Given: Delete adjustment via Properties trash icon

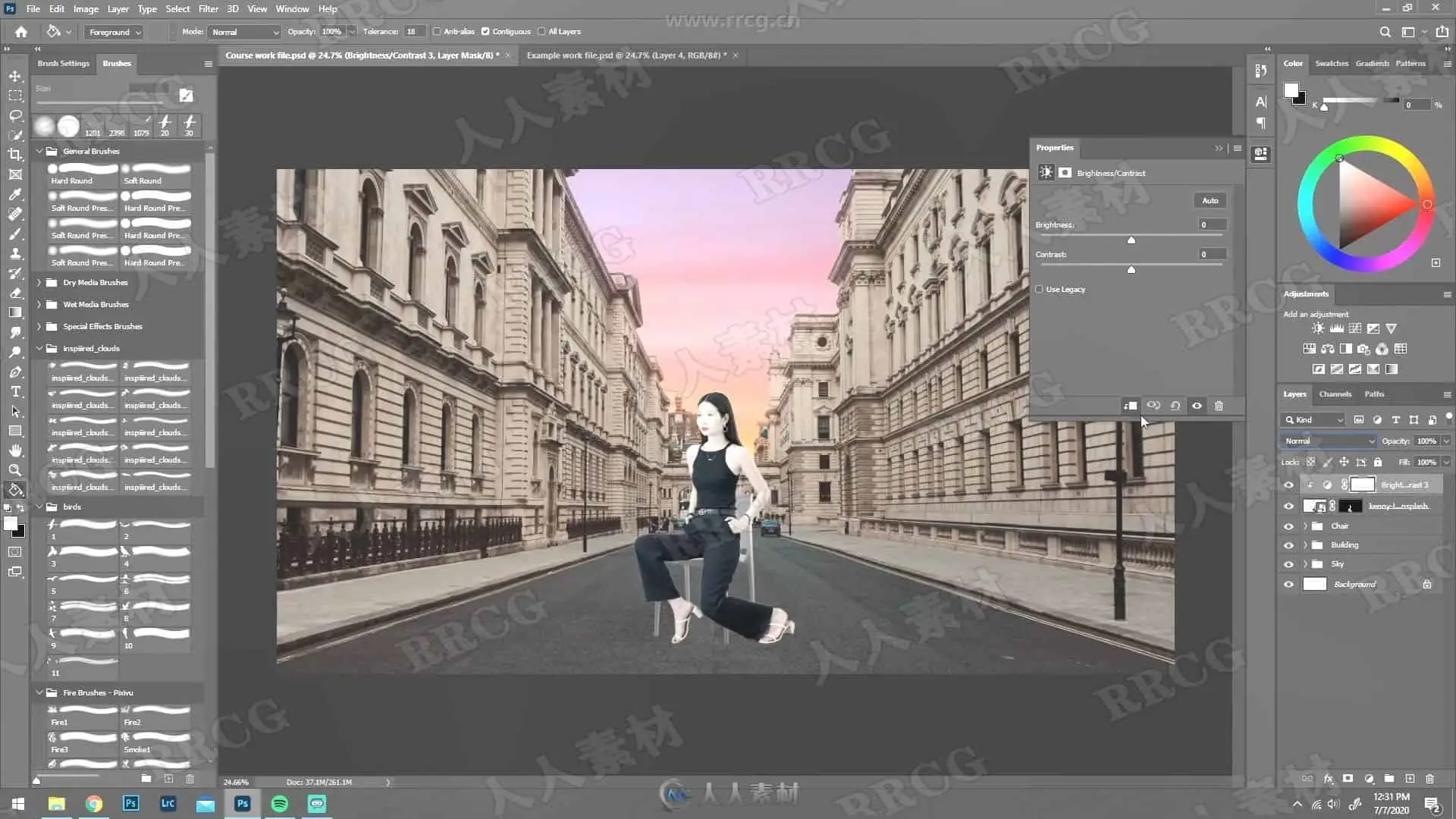Looking at the screenshot, I should point(1219,406).
